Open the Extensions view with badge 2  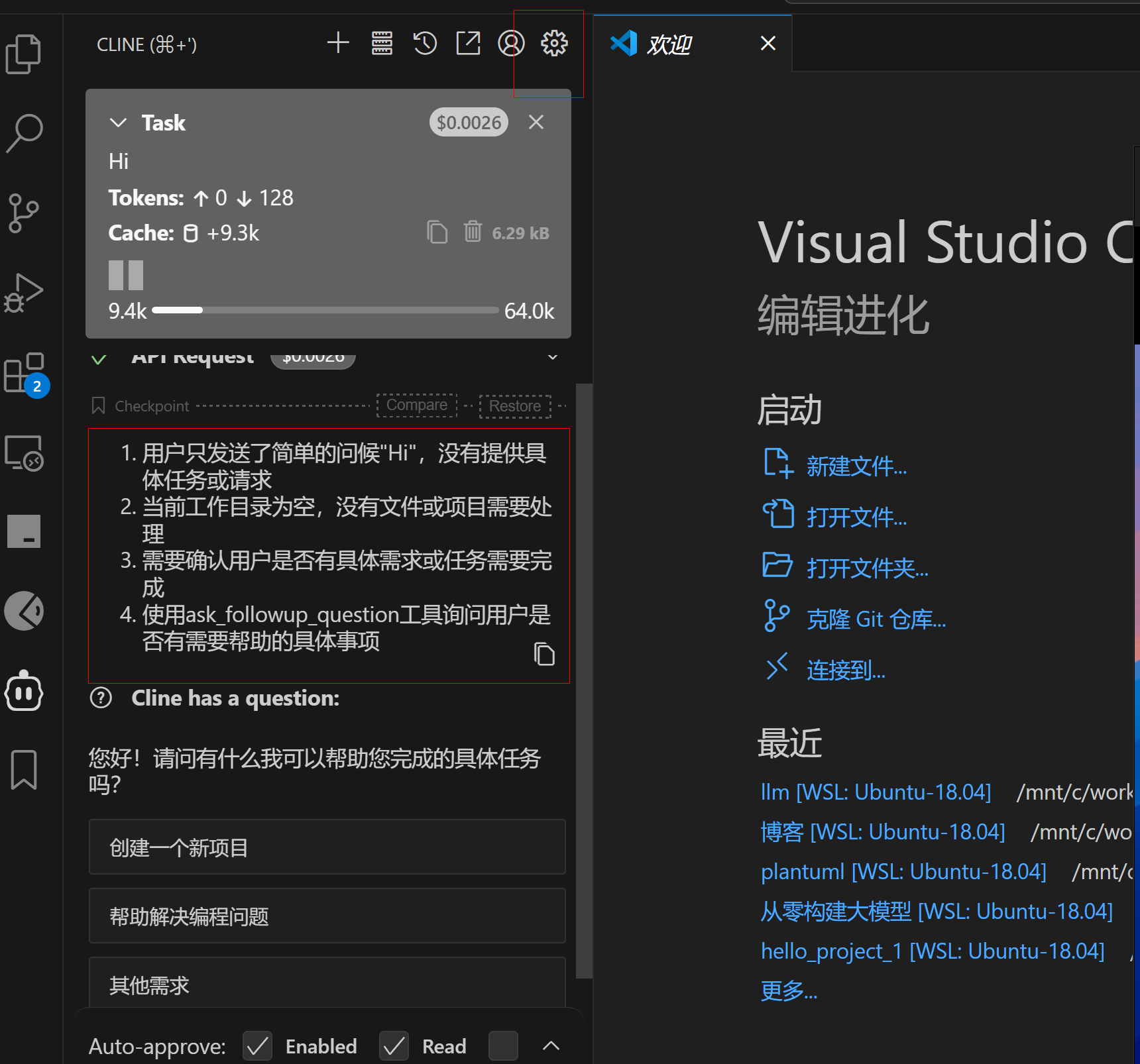(25, 374)
